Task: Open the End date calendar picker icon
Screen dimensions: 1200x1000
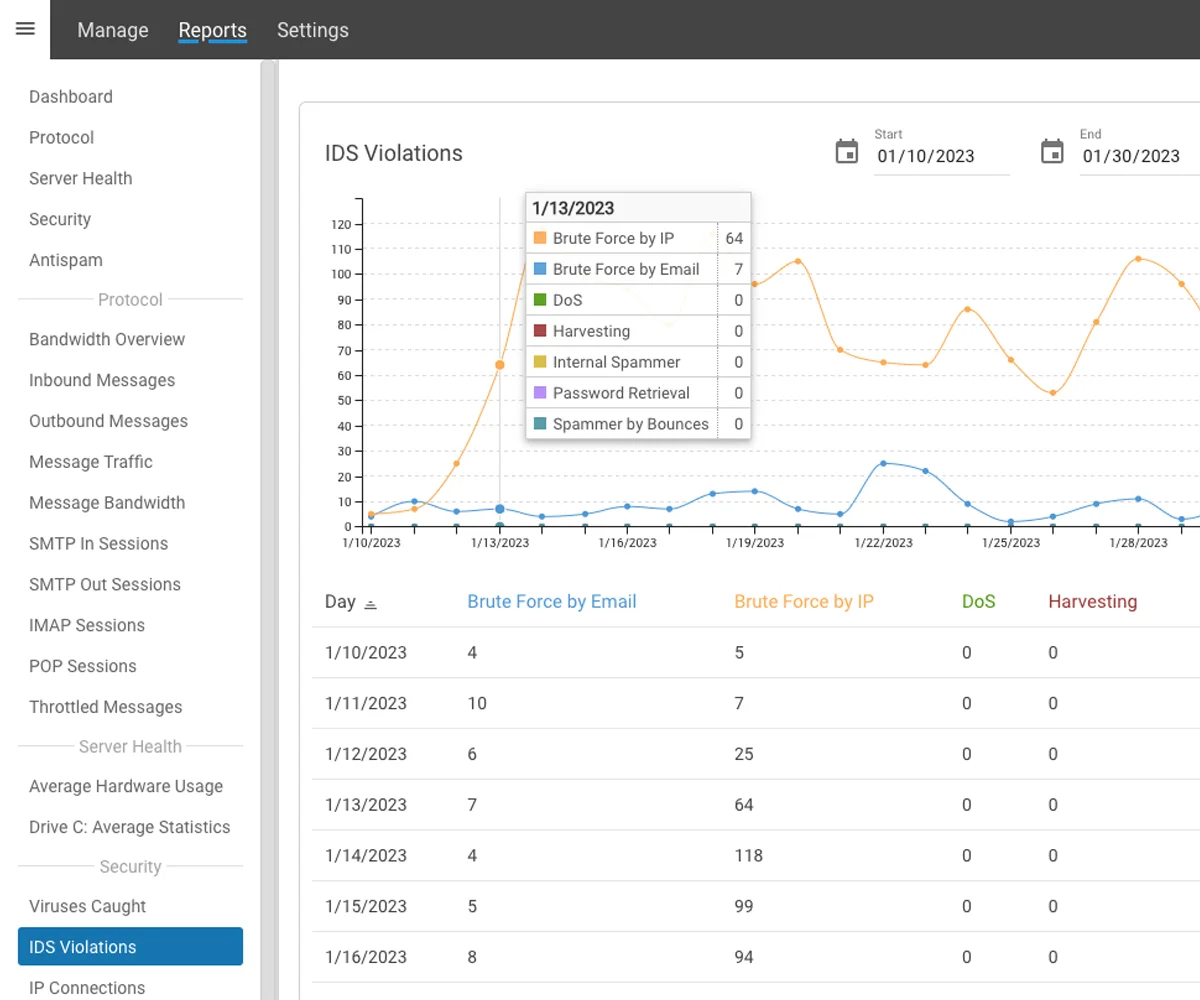Action: [1052, 152]
